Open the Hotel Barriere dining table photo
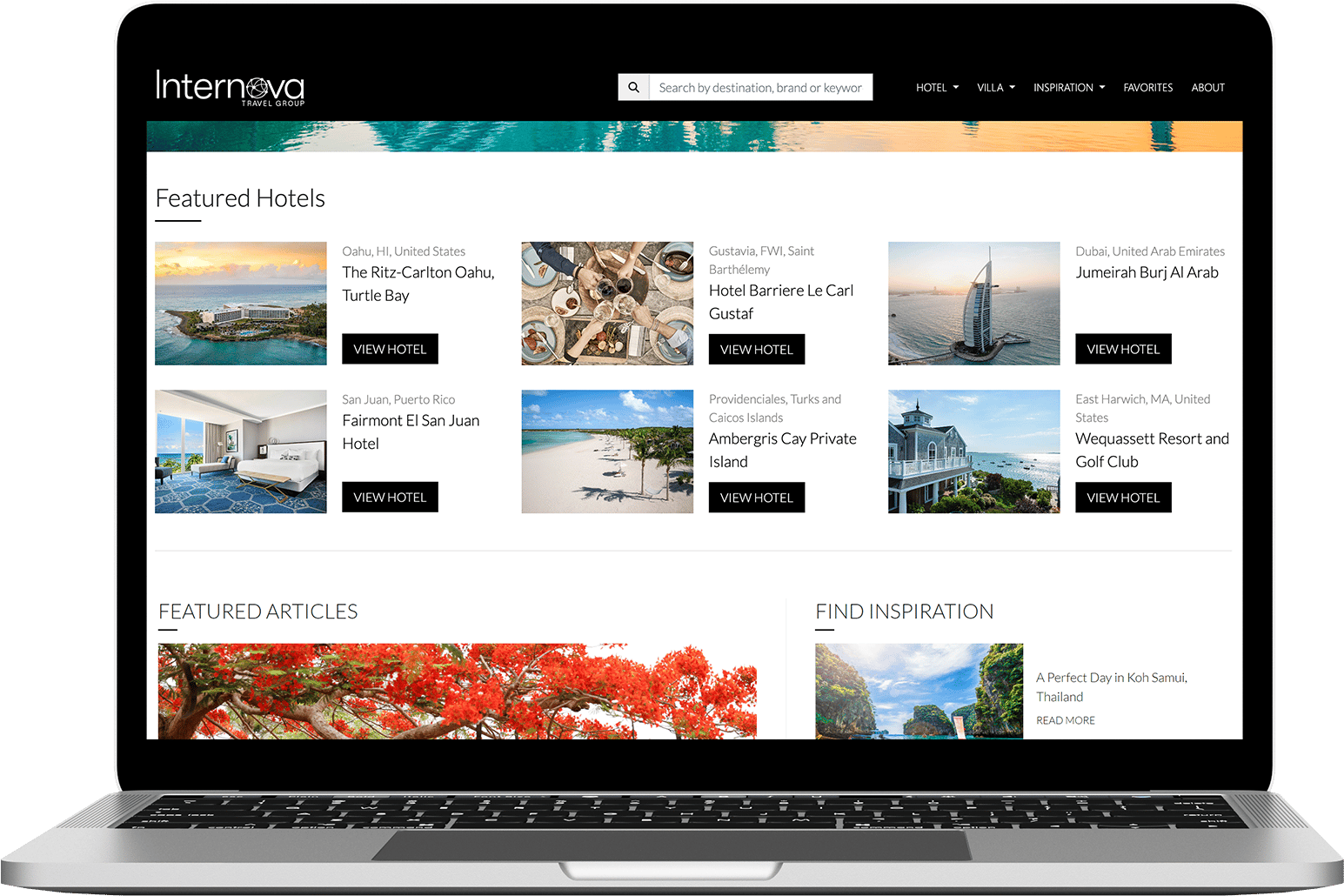This screenshot has height=896, width=1344. pyautogui.click(x=607, y=304)
